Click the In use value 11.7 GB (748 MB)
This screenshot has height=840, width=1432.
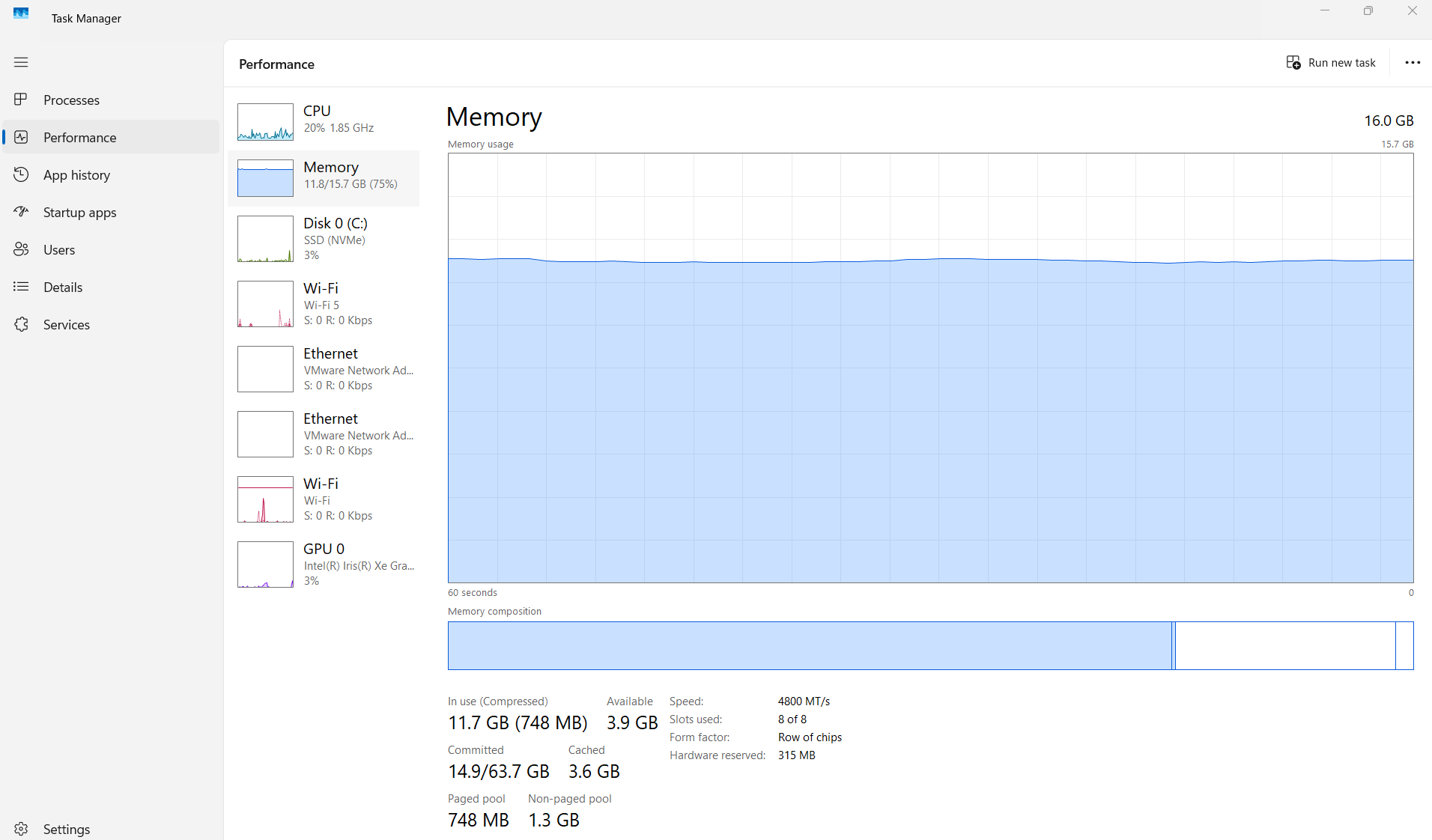tap(518, 722)
